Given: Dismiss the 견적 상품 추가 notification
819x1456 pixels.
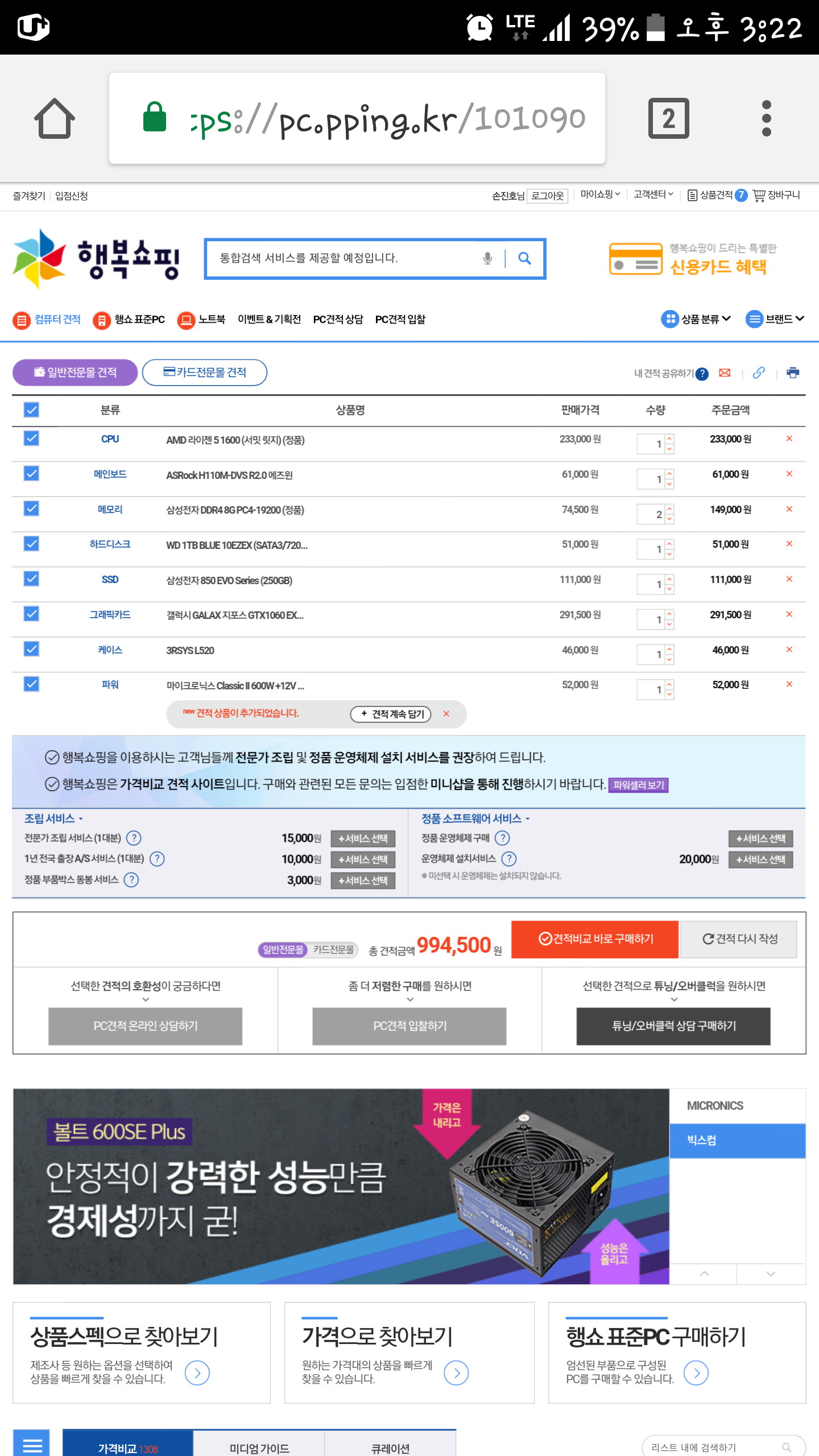Looking at the screenshot, I should click(446, 714).
